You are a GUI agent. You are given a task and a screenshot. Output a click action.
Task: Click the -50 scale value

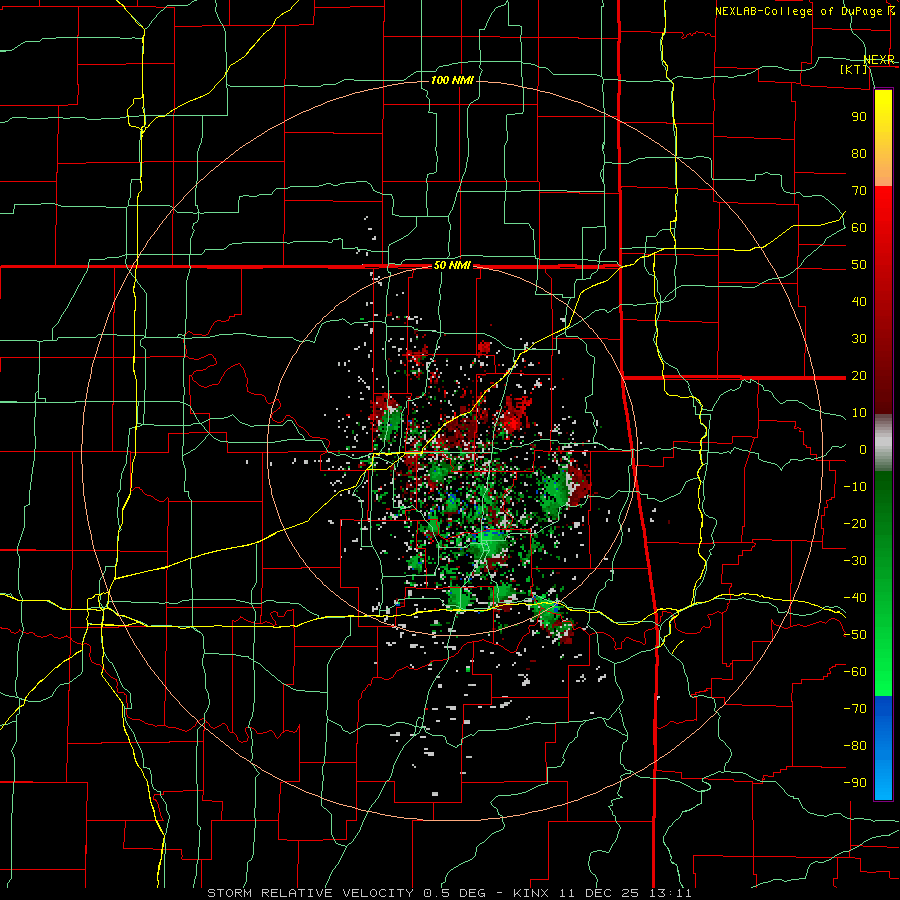[x=855, y=635]
